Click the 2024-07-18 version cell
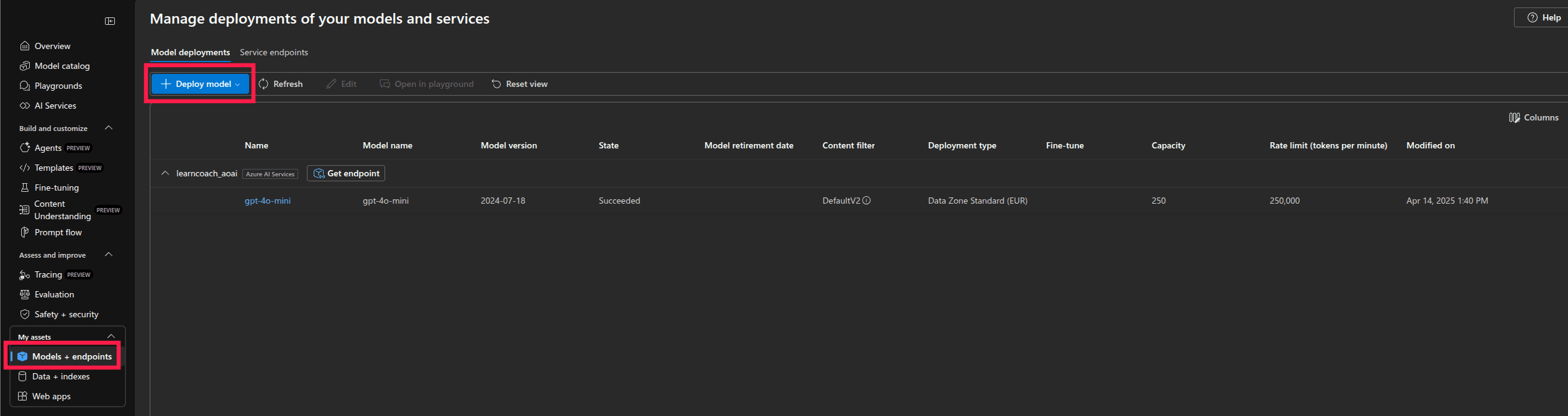The width and height of the screenshot is (1568, 416). pos(503,201)
